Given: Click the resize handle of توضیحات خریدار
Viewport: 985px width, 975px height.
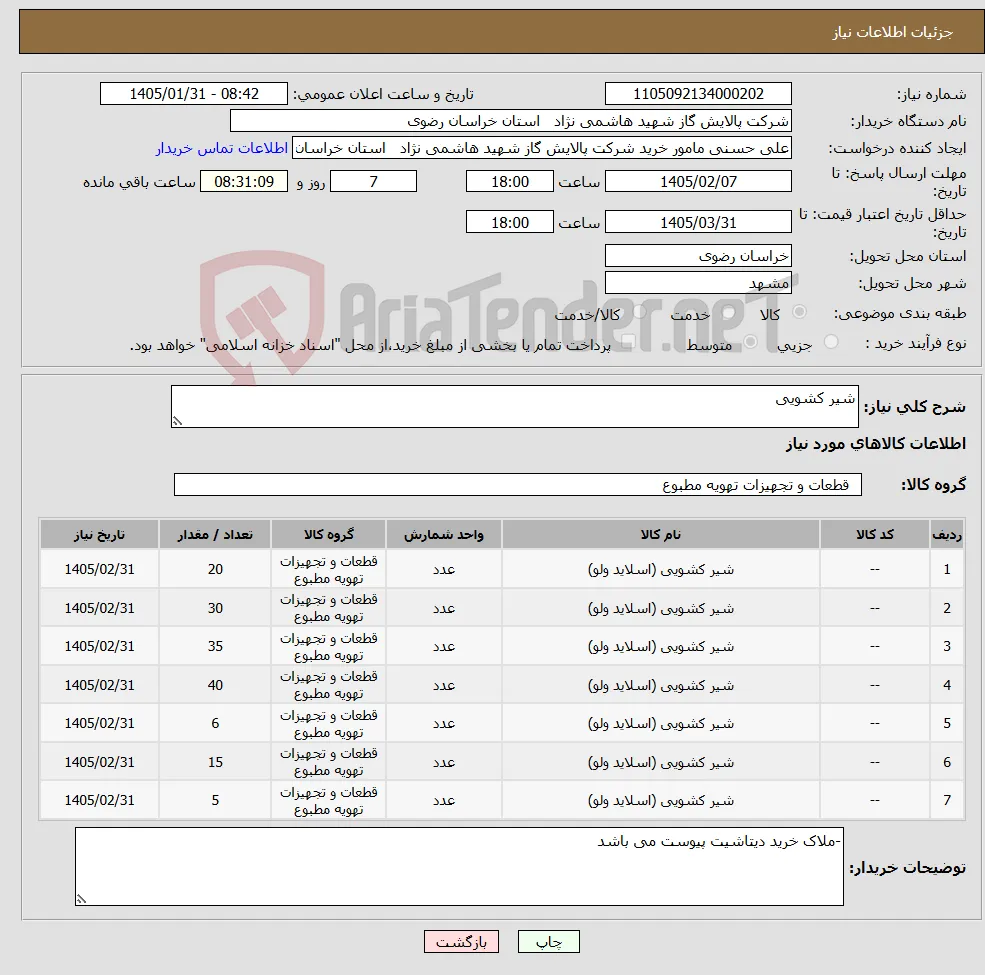Looking at the screenshot, I should (81, 899).
